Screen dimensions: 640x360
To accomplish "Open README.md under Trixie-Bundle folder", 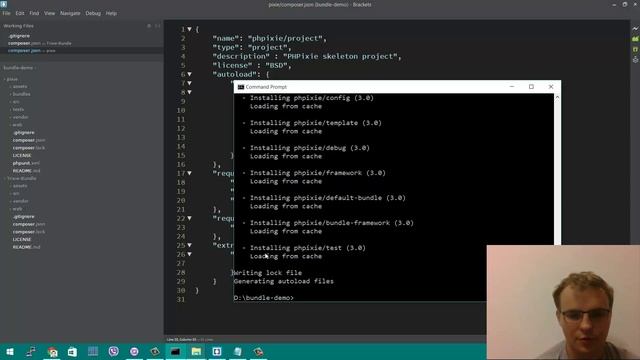I will (x=26, y=247).
